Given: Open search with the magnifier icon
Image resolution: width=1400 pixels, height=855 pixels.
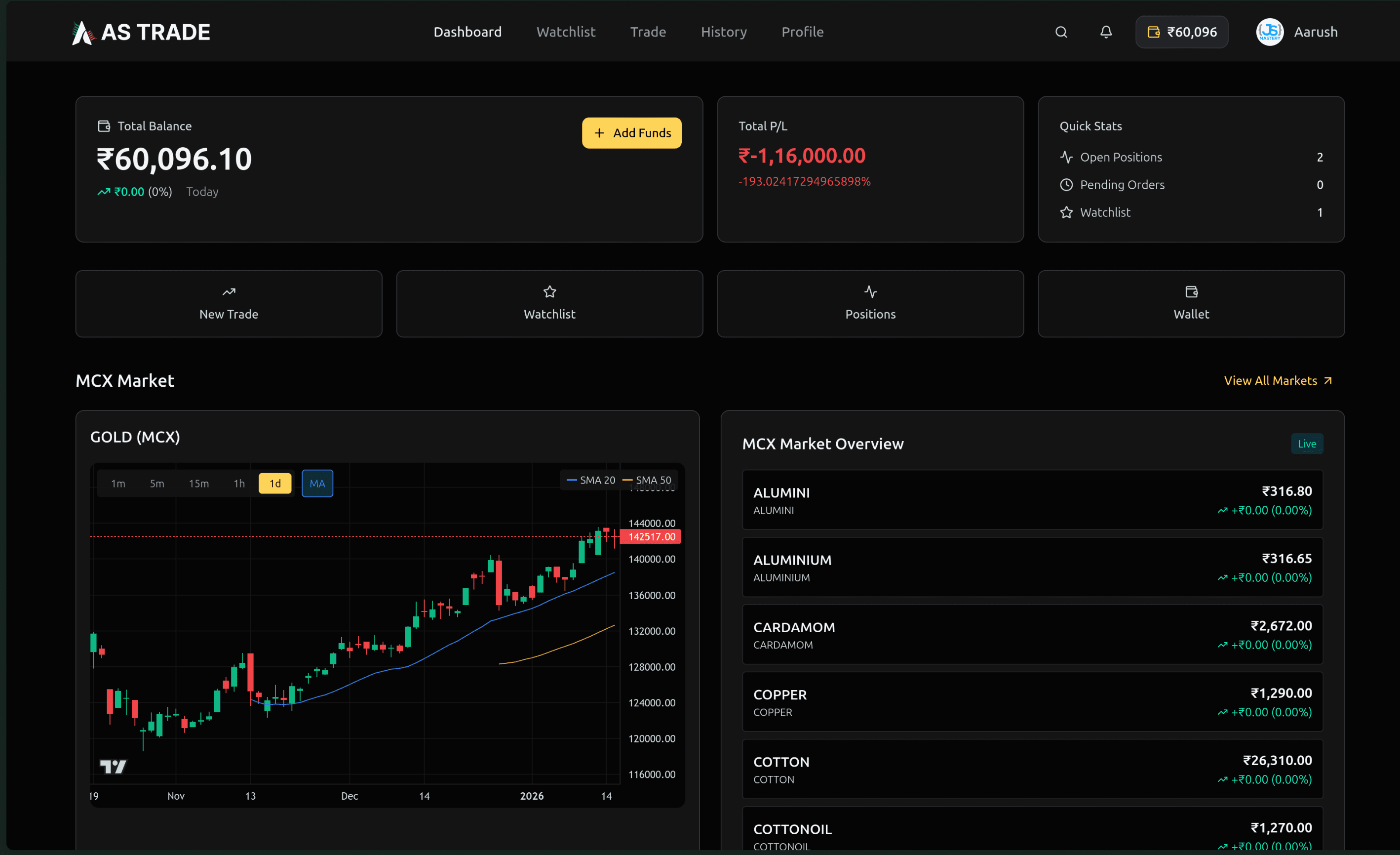Looking at the screenshot, I should point(1060,32).
